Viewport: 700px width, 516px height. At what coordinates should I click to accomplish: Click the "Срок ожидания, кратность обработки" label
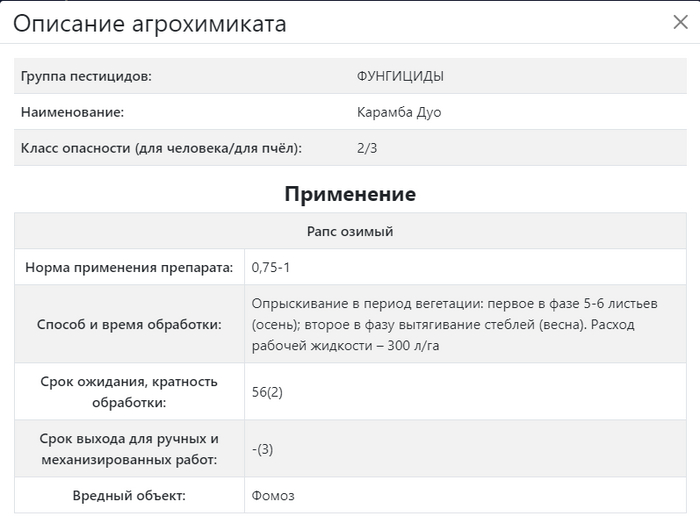(129, 392)
